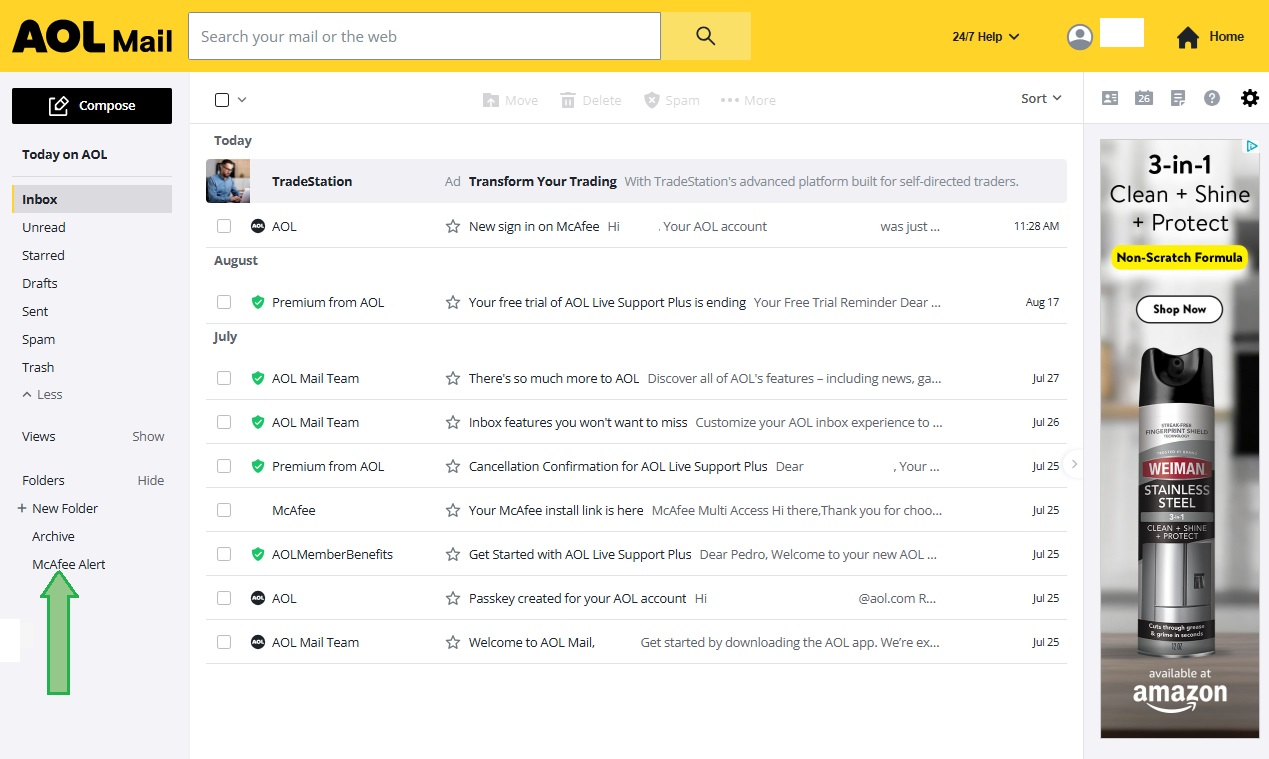Star the free trial ending email
Image resolution: width=1269 pixels, height=759 pixels.
point(453,302)
